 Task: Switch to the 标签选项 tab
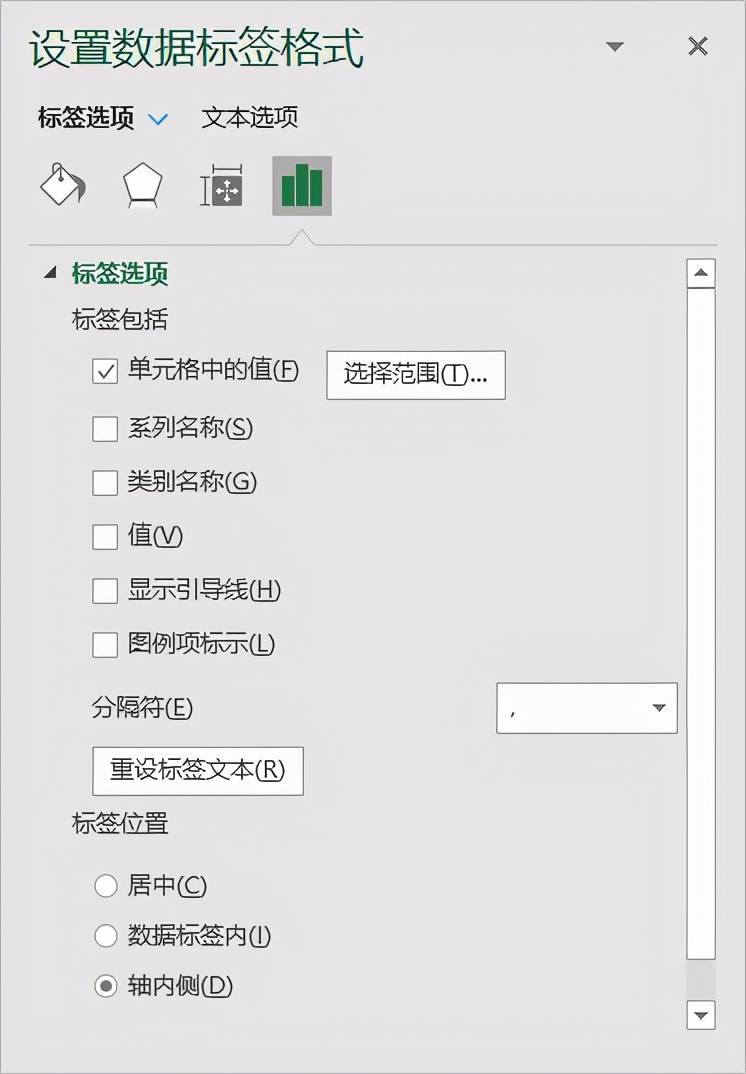click(x=86, y=118)
